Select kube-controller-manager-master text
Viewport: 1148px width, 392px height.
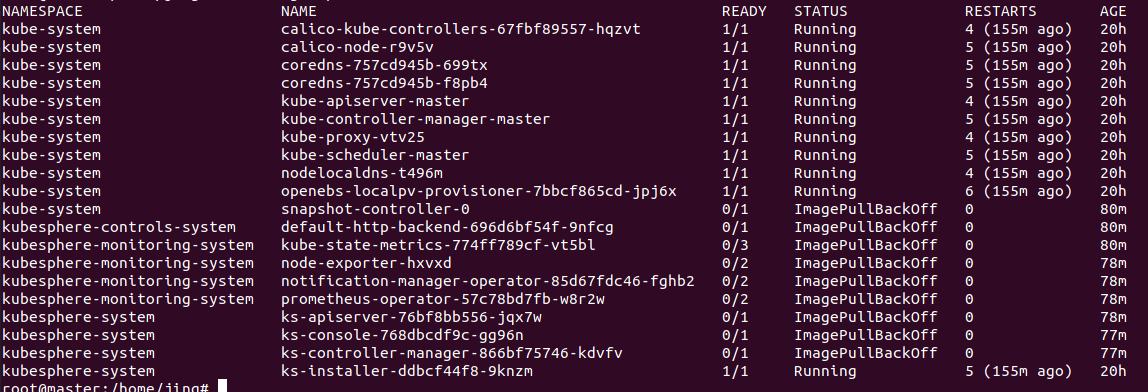point(415,119)
